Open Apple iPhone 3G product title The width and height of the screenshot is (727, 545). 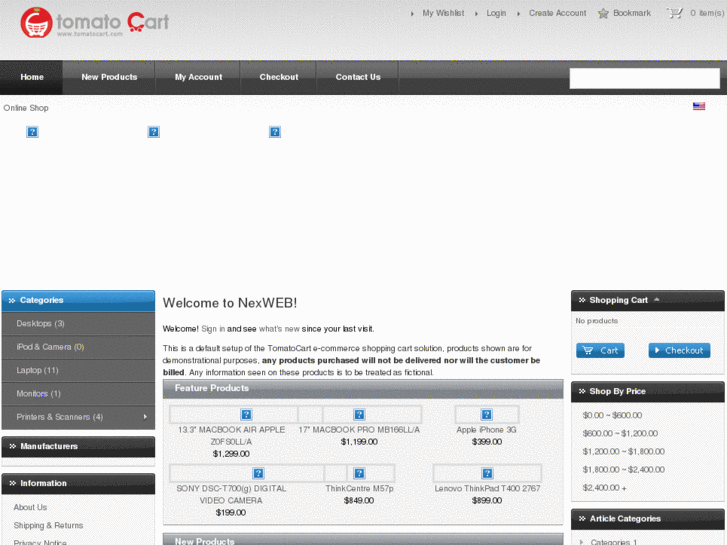[486, 430]
